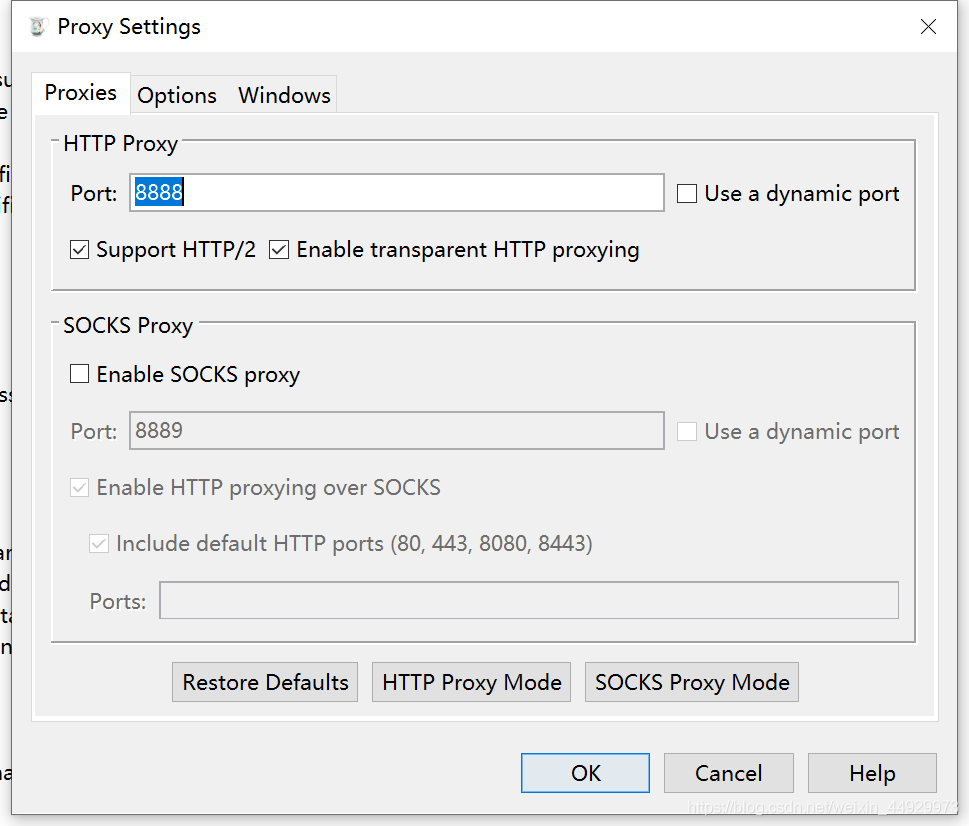Toggle Enable HTTP proxying over SOCKS

79,487
